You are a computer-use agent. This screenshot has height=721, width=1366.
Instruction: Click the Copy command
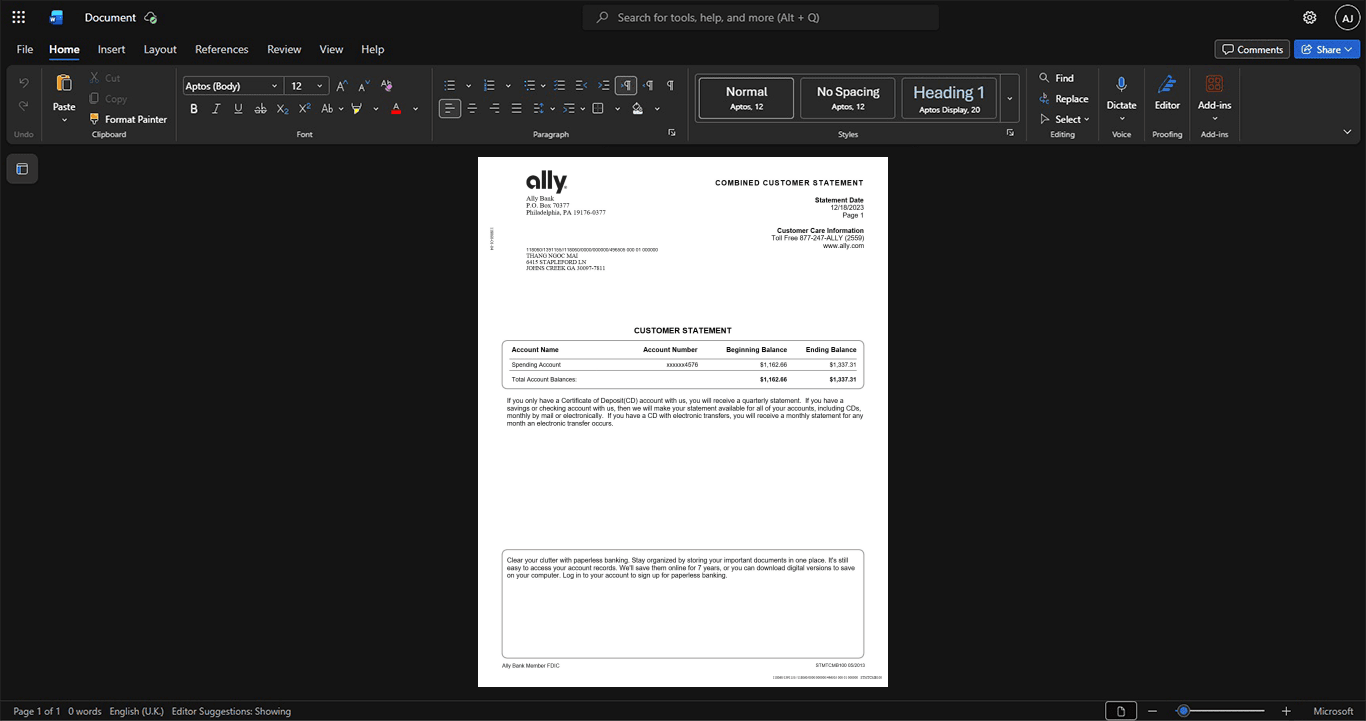108,99
